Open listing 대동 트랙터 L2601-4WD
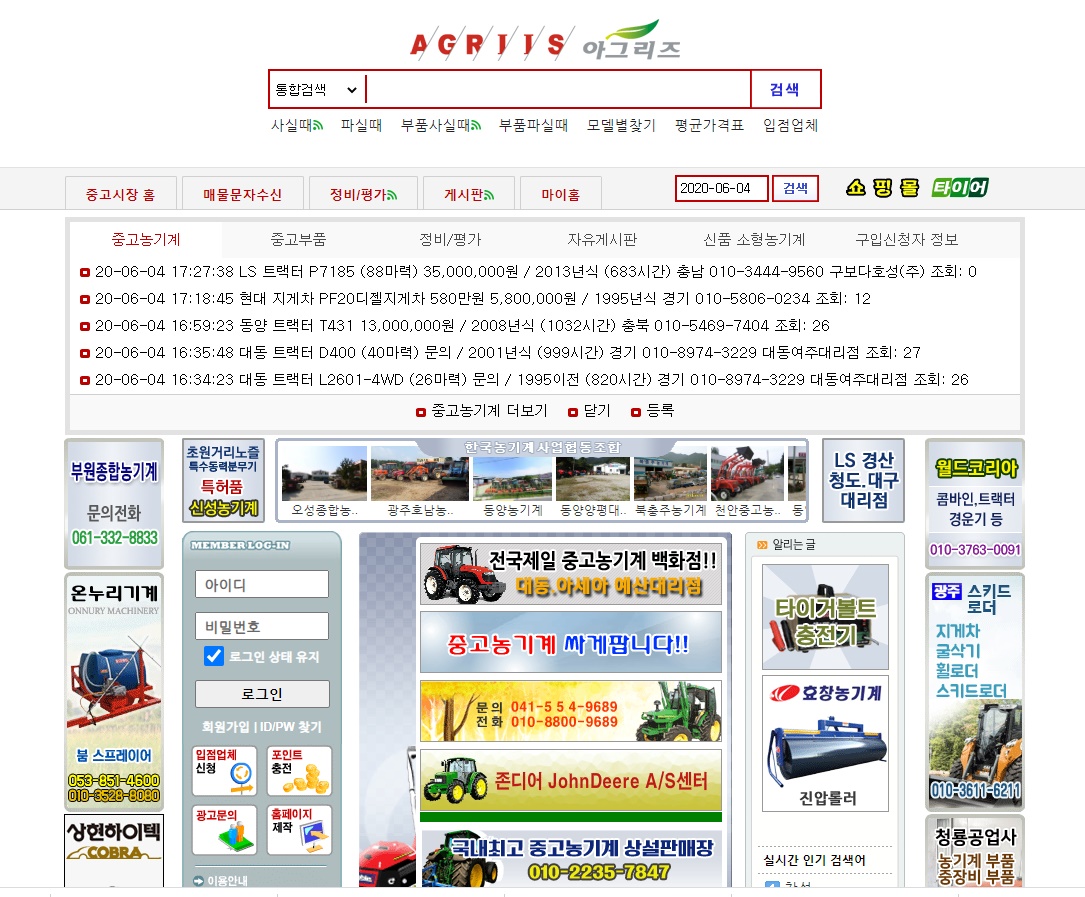This screenshot has height=897, width=1085. click(531, 379)
